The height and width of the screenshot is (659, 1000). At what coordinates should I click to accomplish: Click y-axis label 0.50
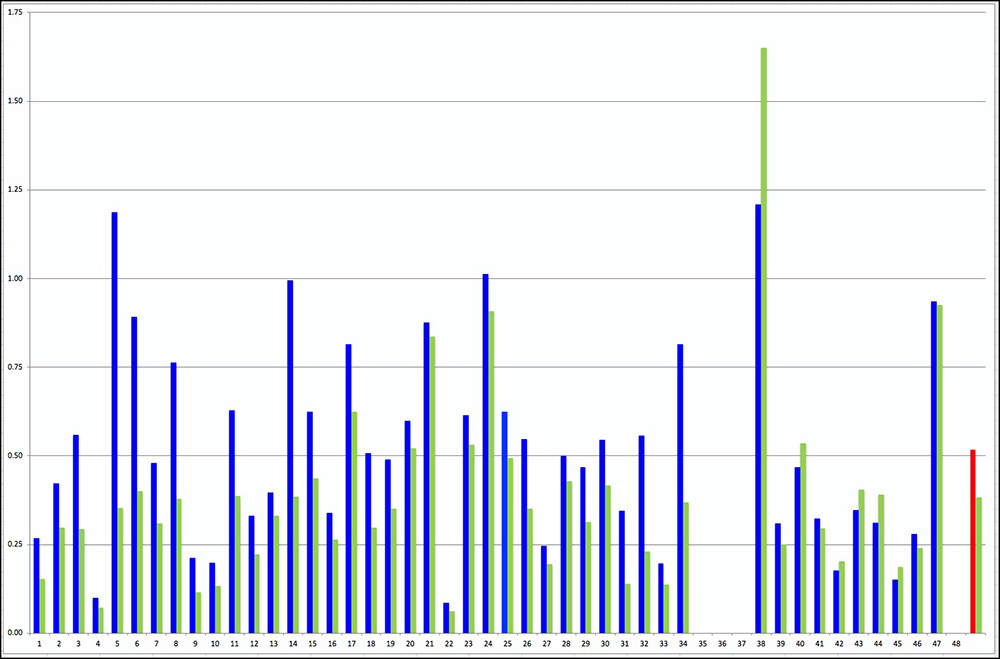16,456
